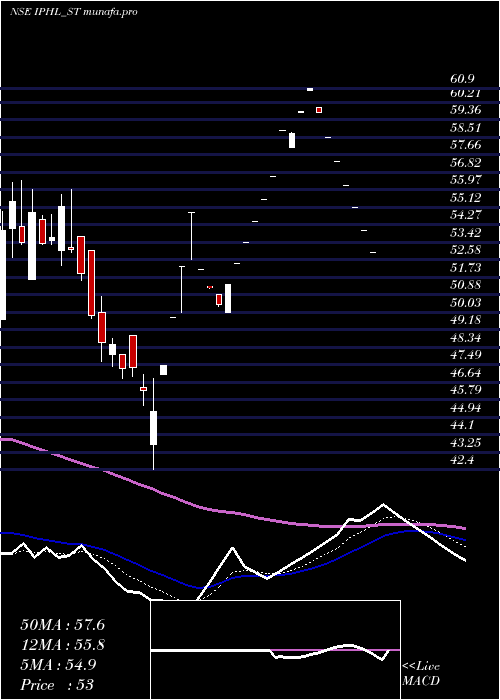Click the 45.79 price level label
The width and height of the screenshot is (500, 700).
tap(465, 390)
